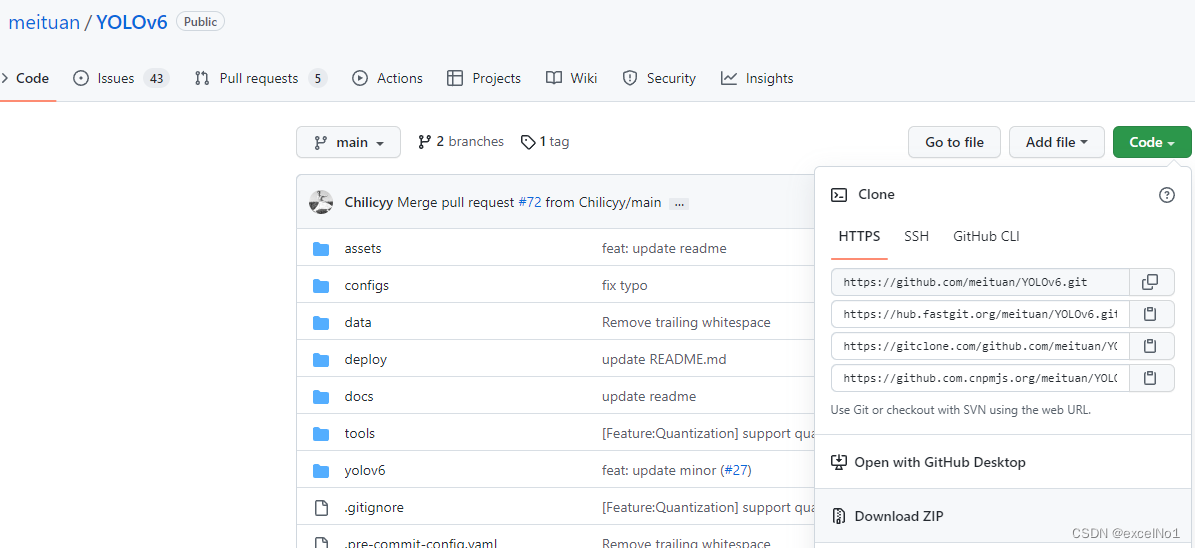
Task: Open Chilicyy author name link
Action: pos(369,203)
